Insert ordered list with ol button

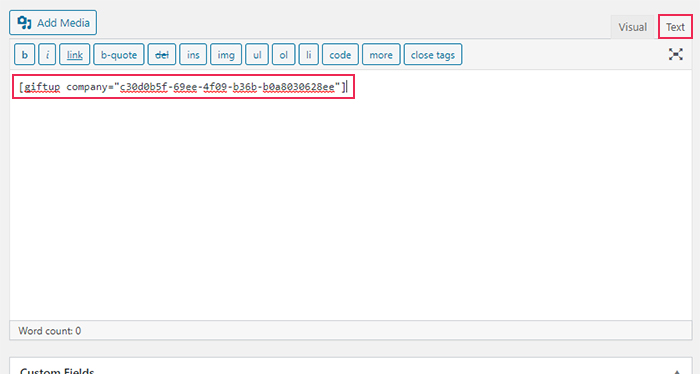click(283, 54)
